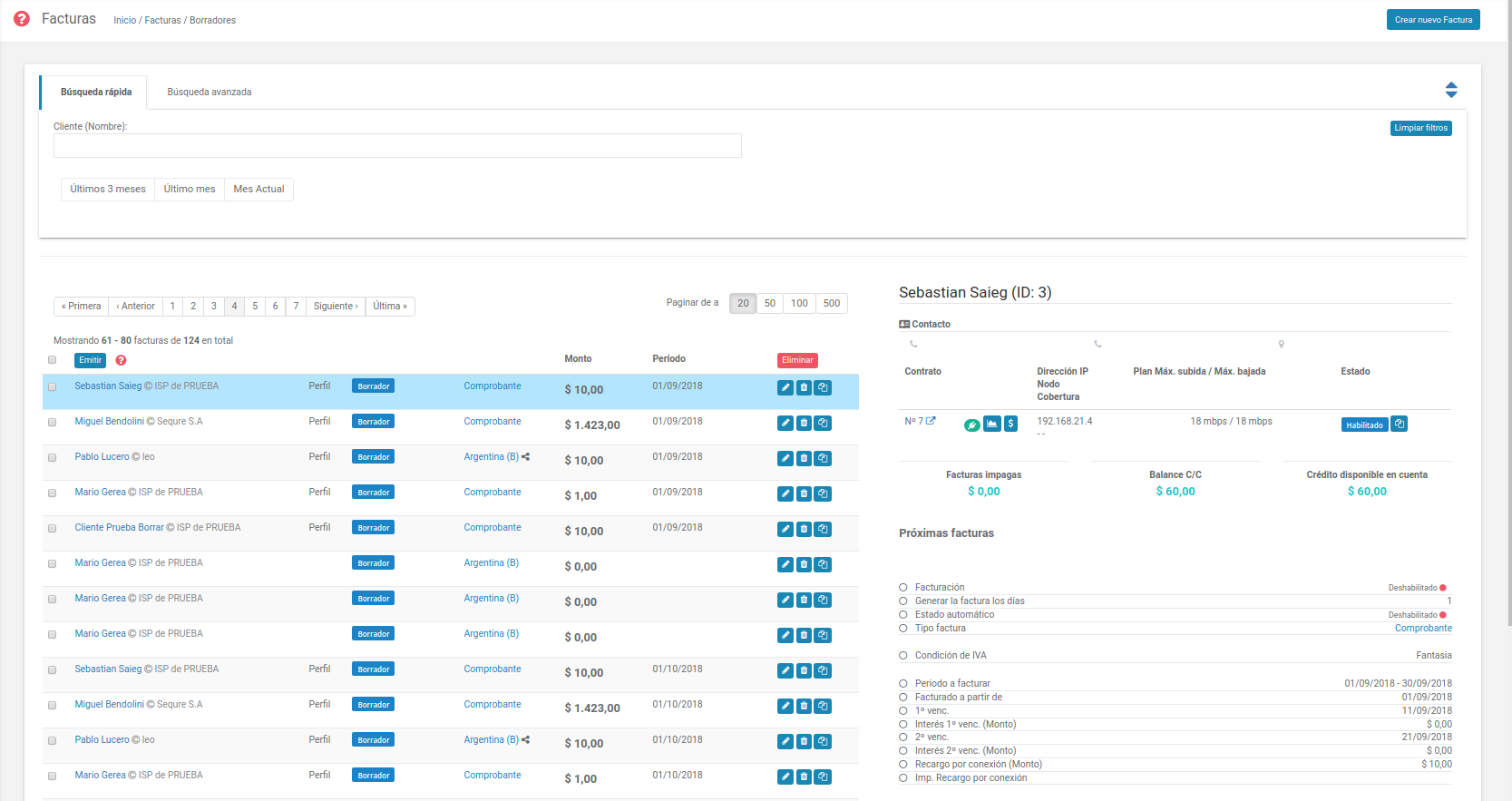Check the Cliente Prueba Borrar row checkbox
The width and height of the screenshot is (1512, 801).
coord(52,528)
